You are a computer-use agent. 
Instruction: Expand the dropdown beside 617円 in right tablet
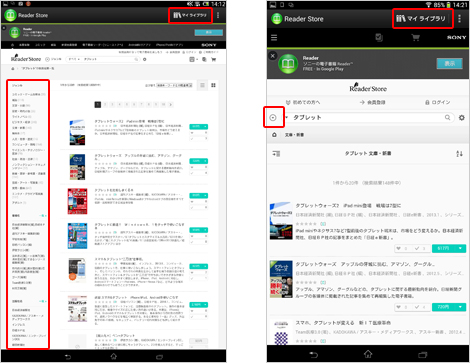(460, 248)
